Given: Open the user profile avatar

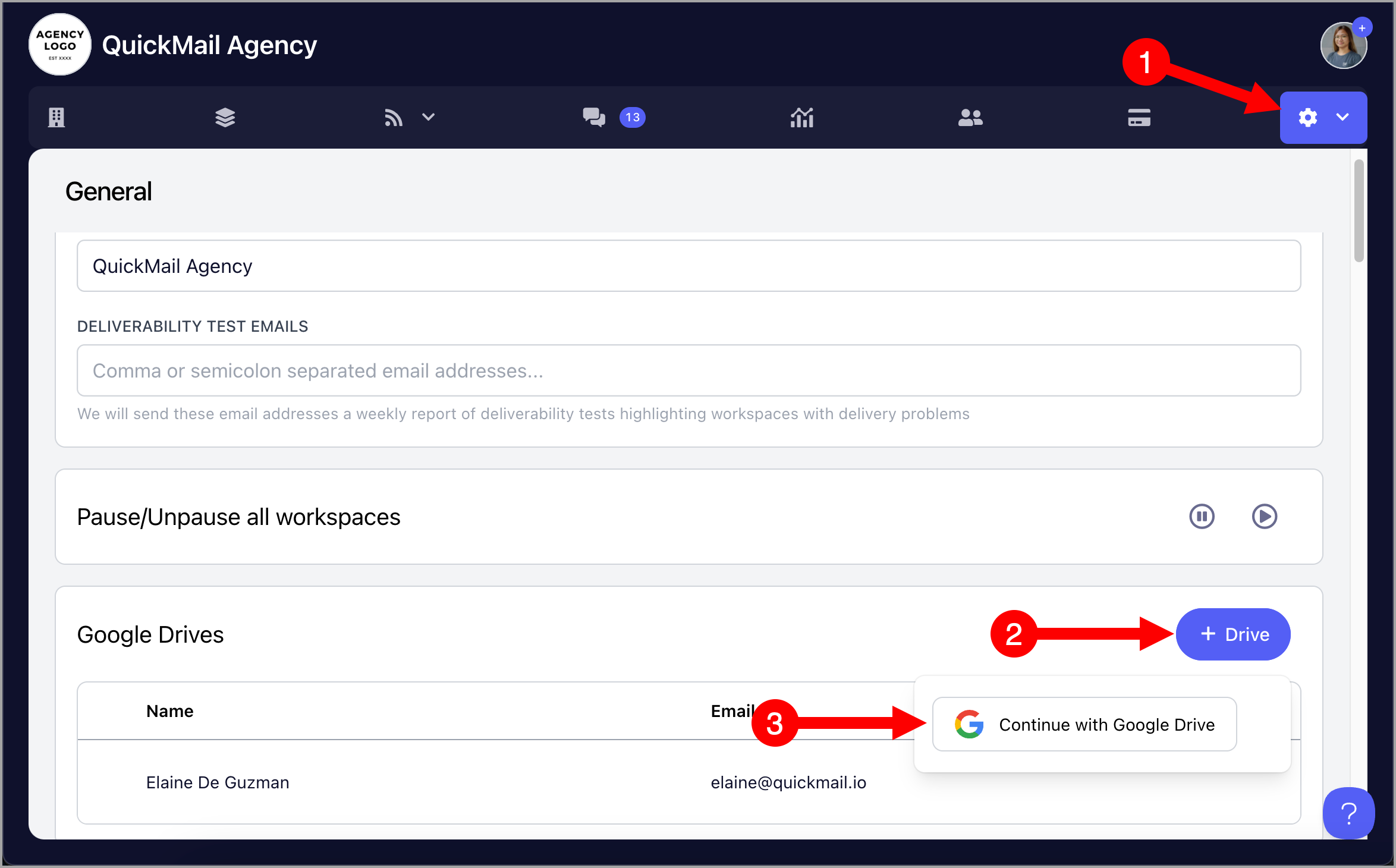Looking at the screenshot, I should 1342,46.
